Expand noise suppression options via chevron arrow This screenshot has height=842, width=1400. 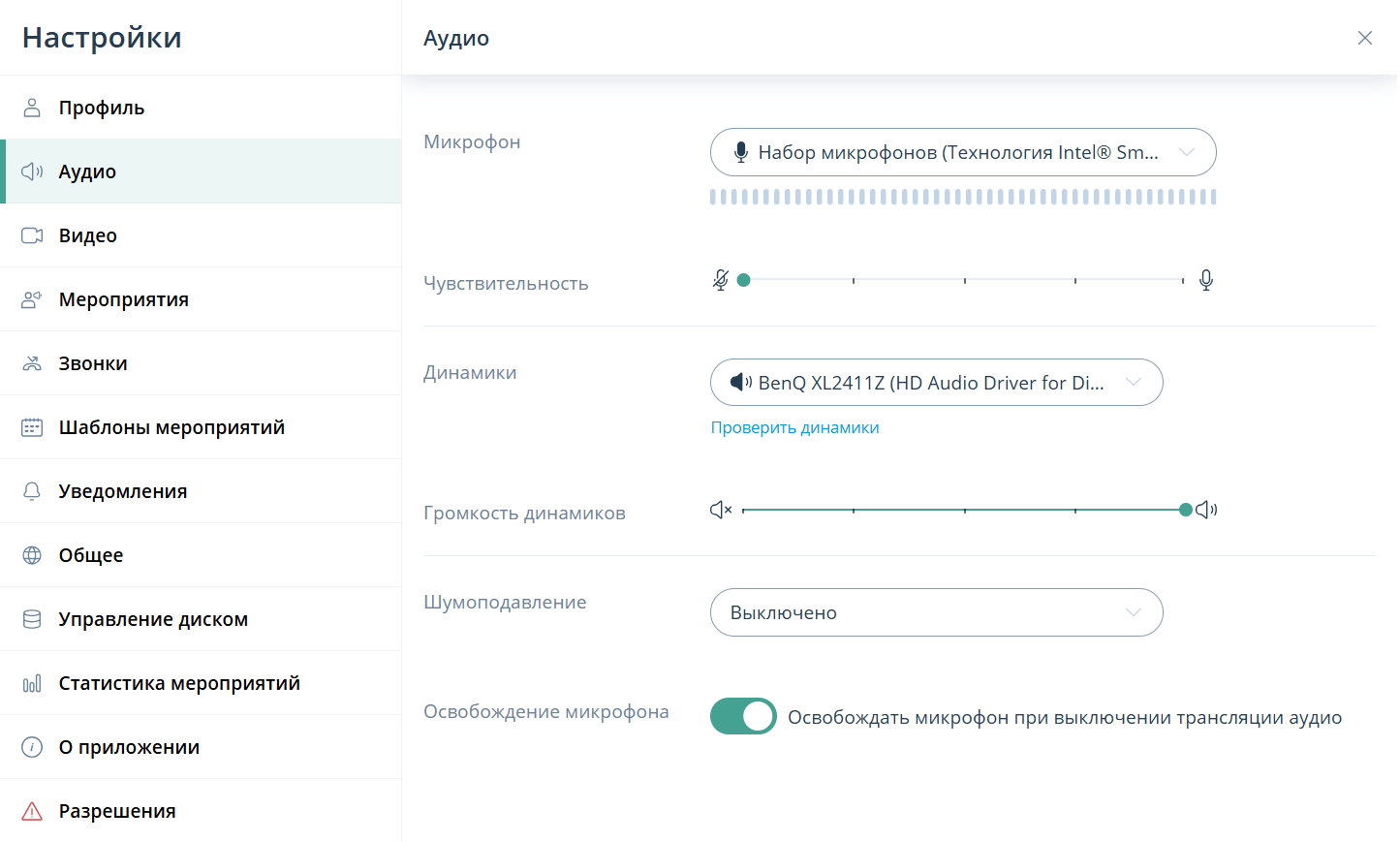coord(1134,612)
